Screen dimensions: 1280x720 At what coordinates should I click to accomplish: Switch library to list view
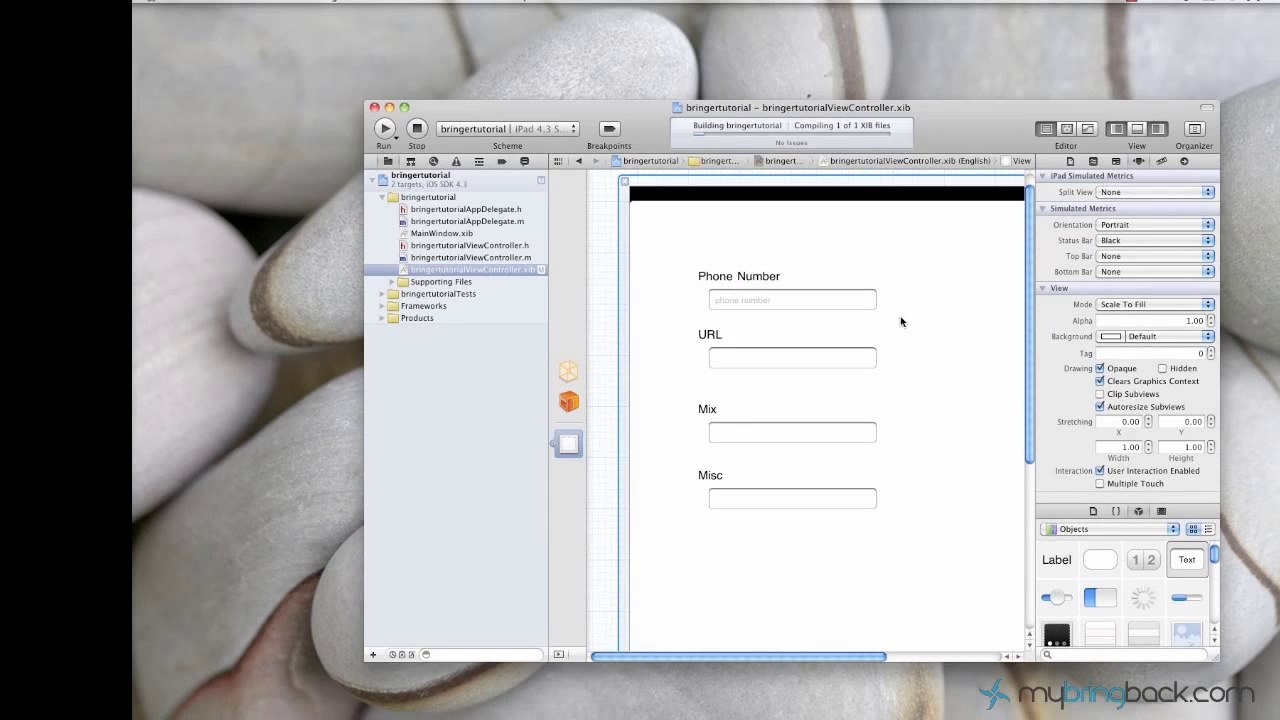1208,529
